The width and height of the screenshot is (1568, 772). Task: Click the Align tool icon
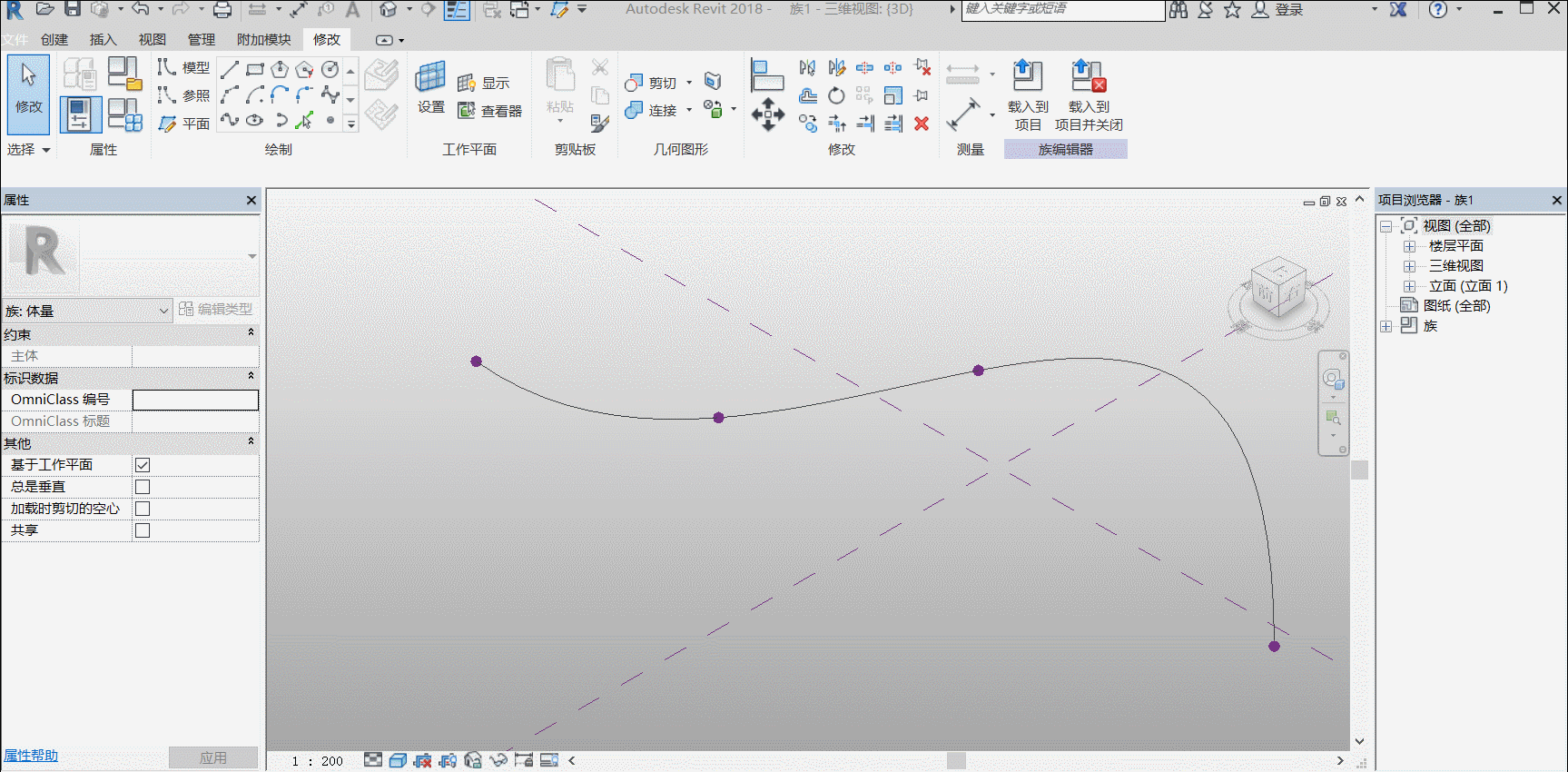coord(767,74)
